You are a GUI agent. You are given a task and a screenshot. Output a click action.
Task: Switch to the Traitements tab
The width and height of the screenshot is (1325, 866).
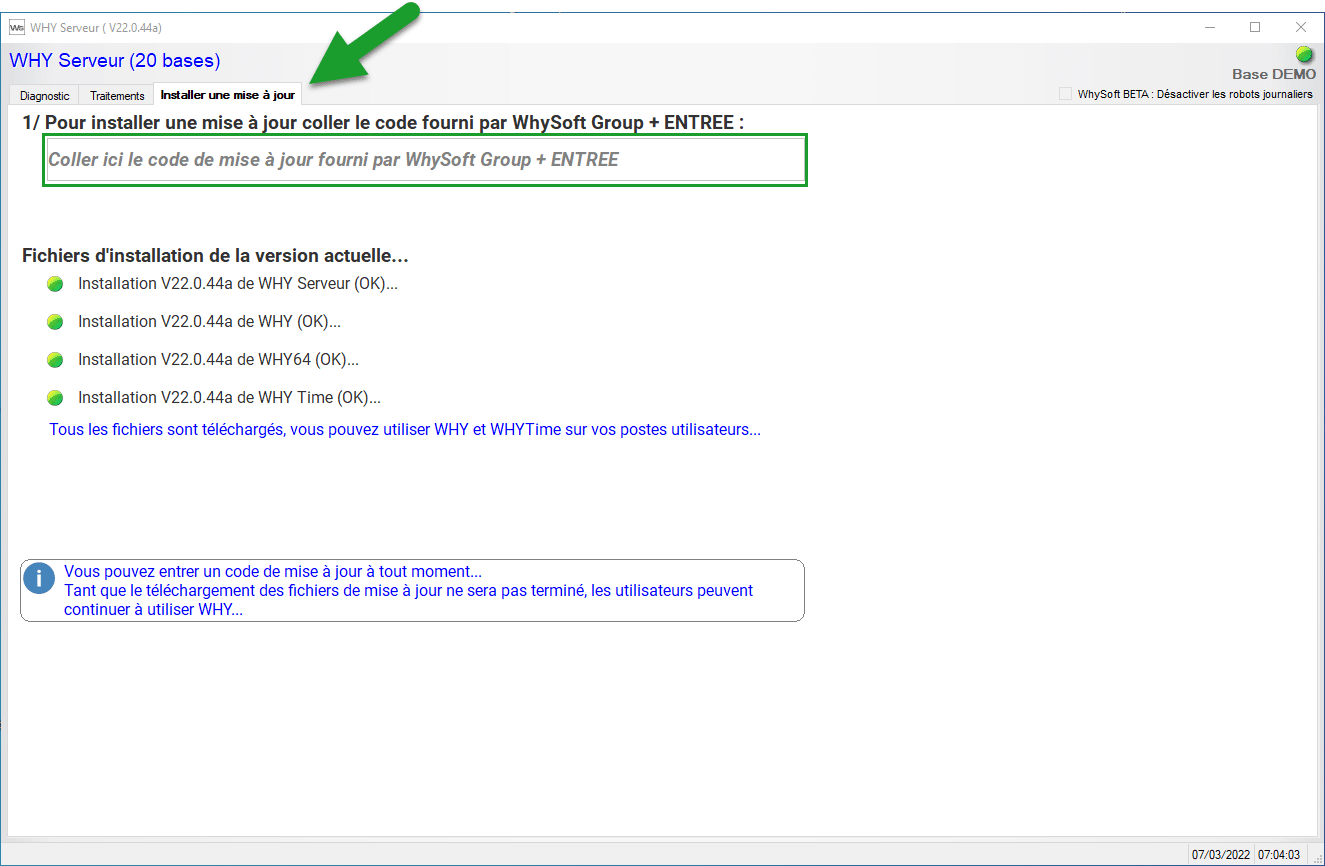pyautogui.click(x=117, y=95)
